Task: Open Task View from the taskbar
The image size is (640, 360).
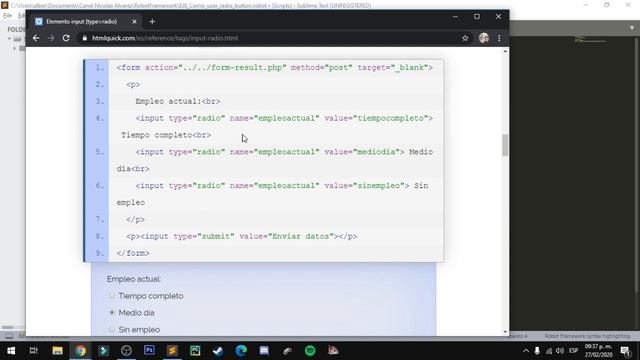Action: pos(33,351)
